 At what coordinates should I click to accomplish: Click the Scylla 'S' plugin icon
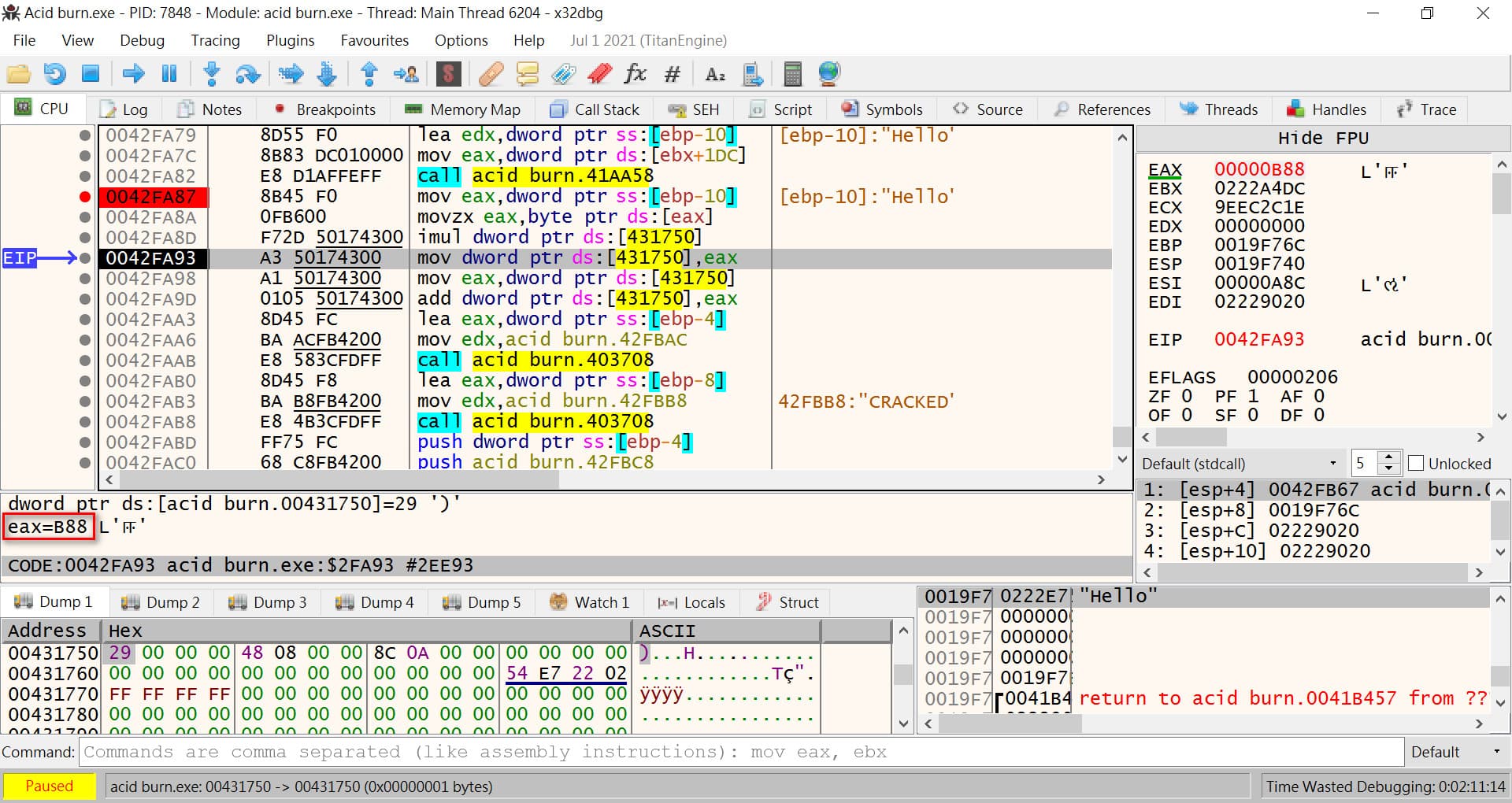coord(448,74)
